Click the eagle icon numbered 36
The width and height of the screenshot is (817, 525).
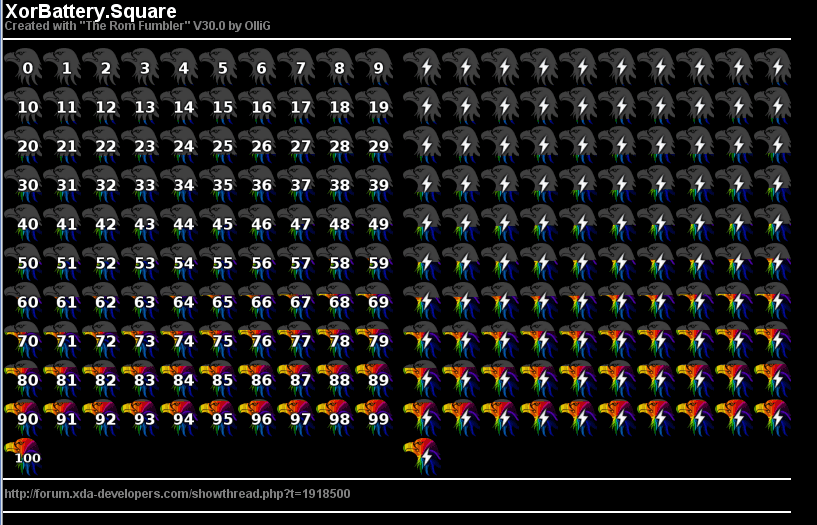(257, 184)
